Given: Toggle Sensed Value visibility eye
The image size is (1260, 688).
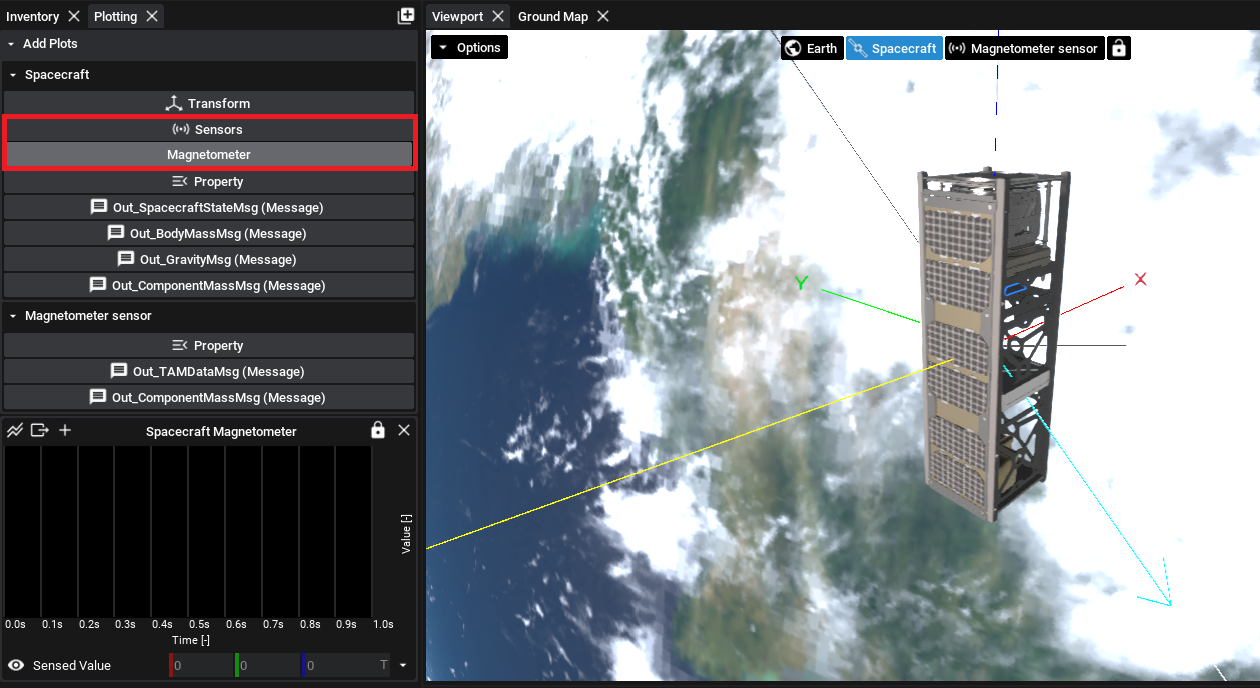Looking at the screenshot, I should click(x=16, y=665).
